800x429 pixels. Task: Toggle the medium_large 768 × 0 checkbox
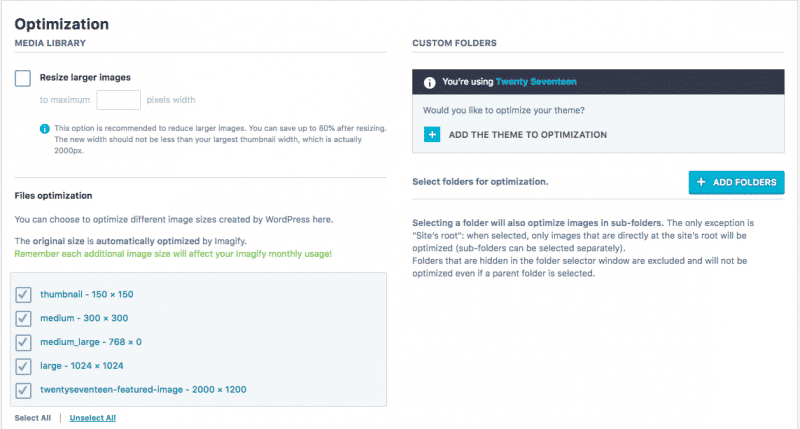(x=24, y=342)
